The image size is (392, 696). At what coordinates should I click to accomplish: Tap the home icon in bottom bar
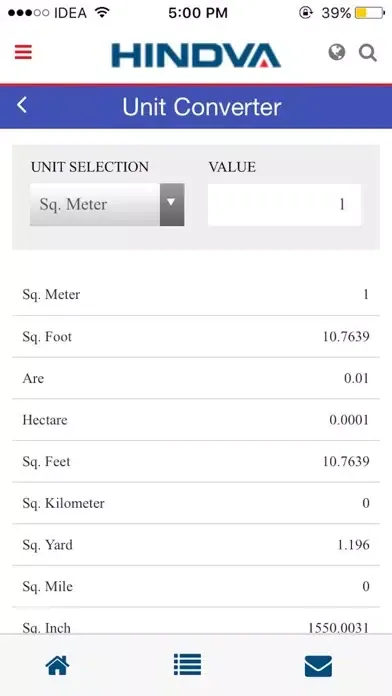[x=57, y=665]
